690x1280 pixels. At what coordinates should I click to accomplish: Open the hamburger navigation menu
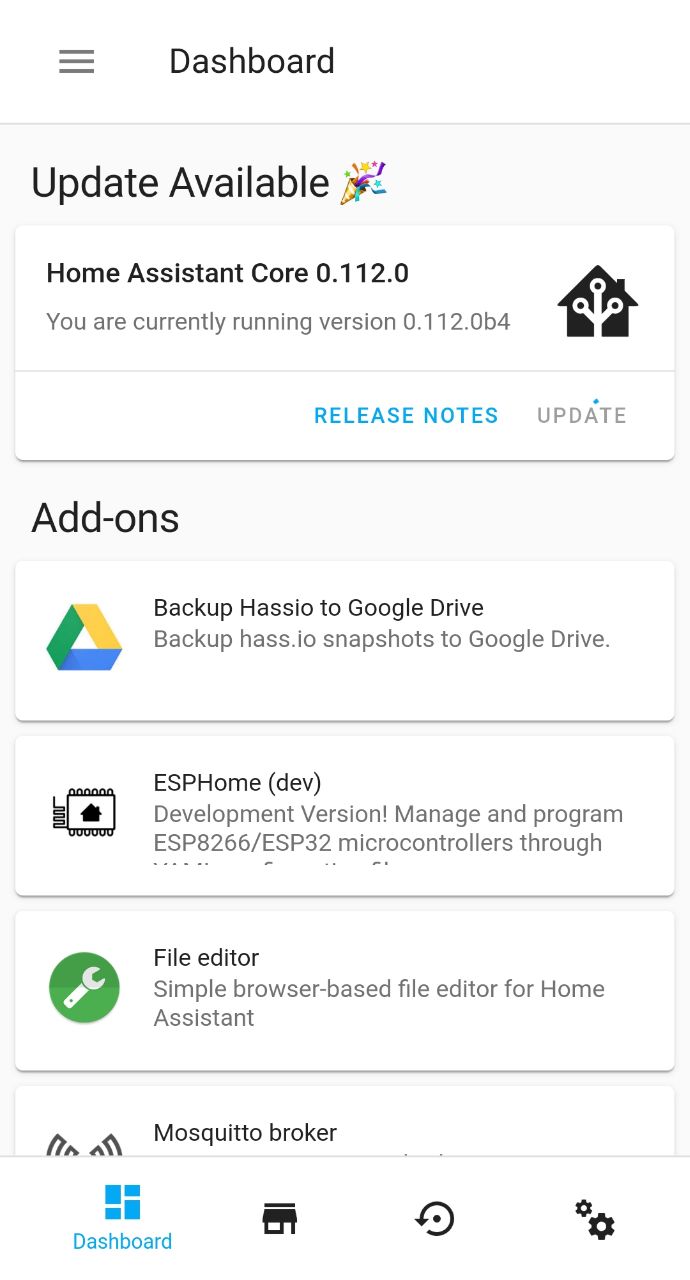(77, 62)
